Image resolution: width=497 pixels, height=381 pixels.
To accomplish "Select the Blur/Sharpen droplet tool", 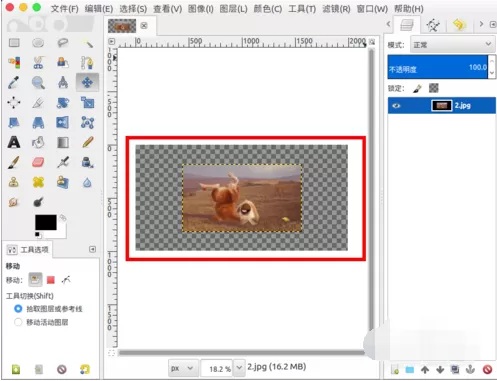I will [87, 182].
